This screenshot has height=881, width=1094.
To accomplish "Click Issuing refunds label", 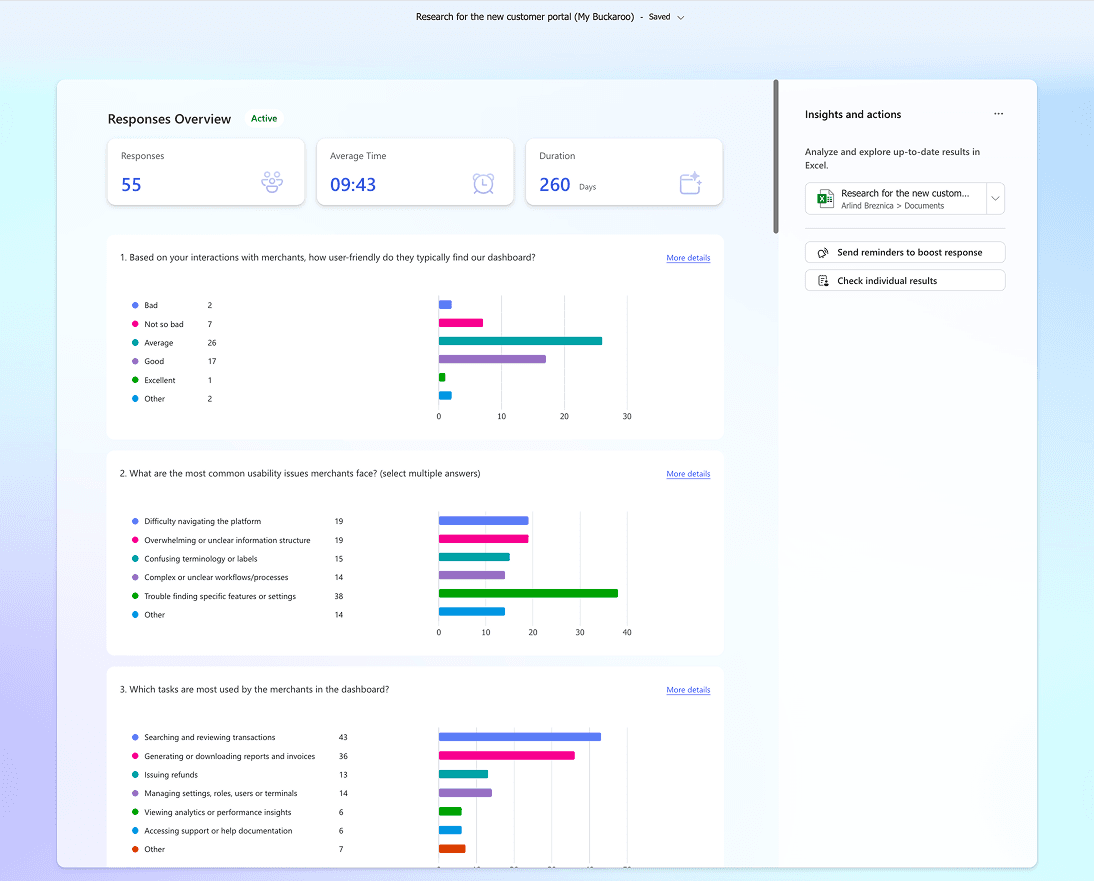I will point(171,775).
